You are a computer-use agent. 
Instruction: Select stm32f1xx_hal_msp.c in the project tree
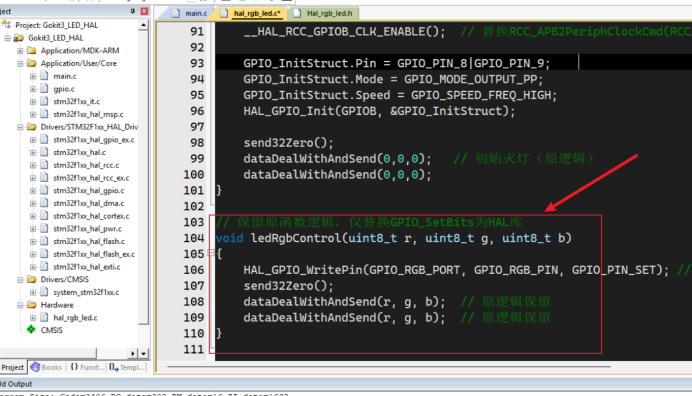[88, 114]
